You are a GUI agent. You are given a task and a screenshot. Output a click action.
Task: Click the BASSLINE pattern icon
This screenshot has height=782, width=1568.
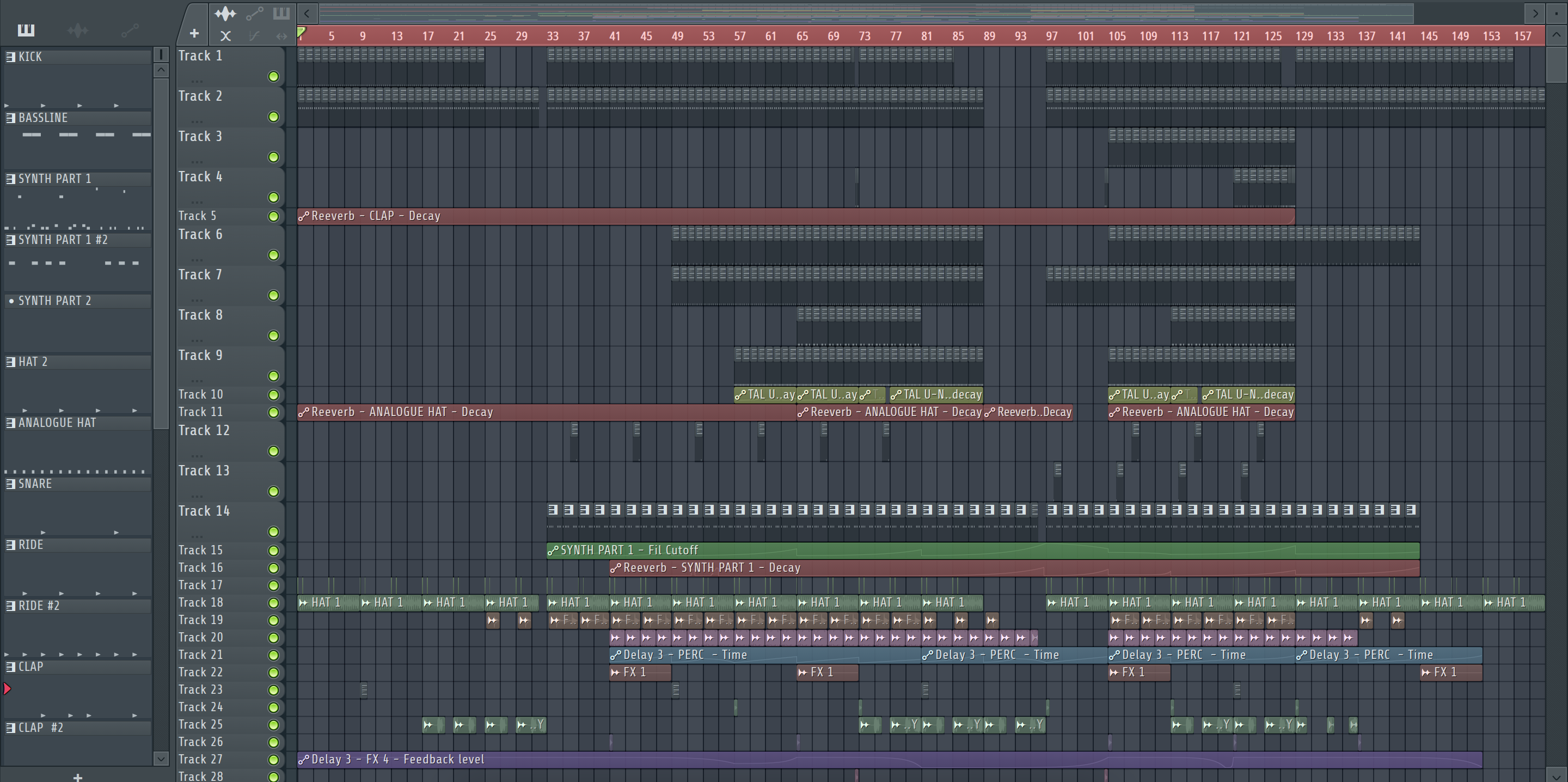coord(10,118)
